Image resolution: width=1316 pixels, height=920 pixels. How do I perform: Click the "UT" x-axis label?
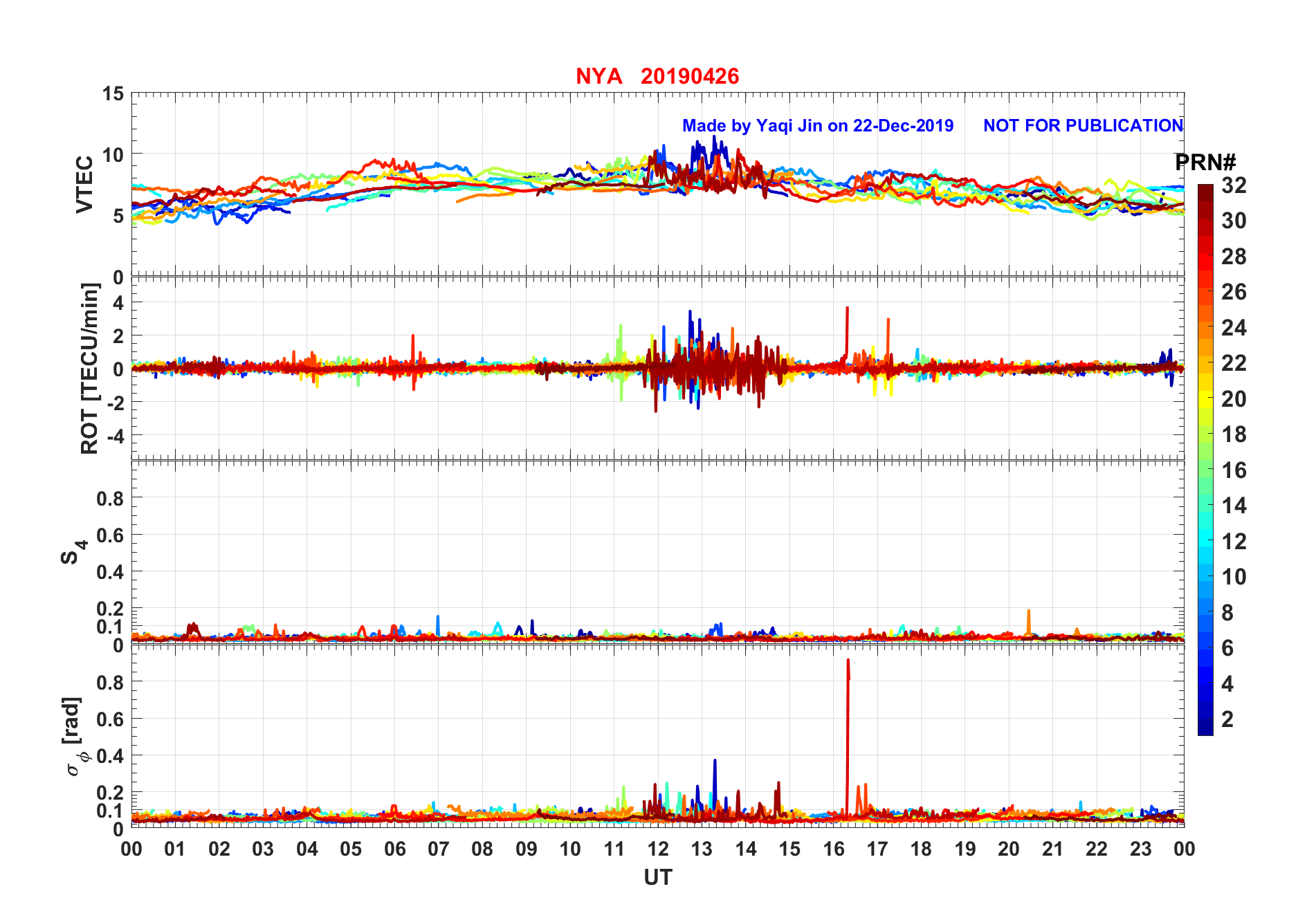[x=657, y=878]
